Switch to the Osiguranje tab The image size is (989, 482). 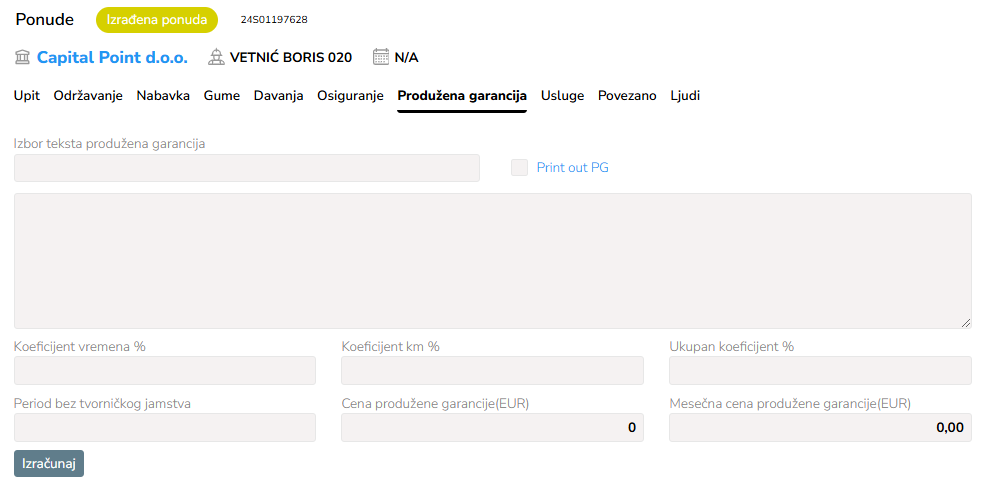(350, 96)
